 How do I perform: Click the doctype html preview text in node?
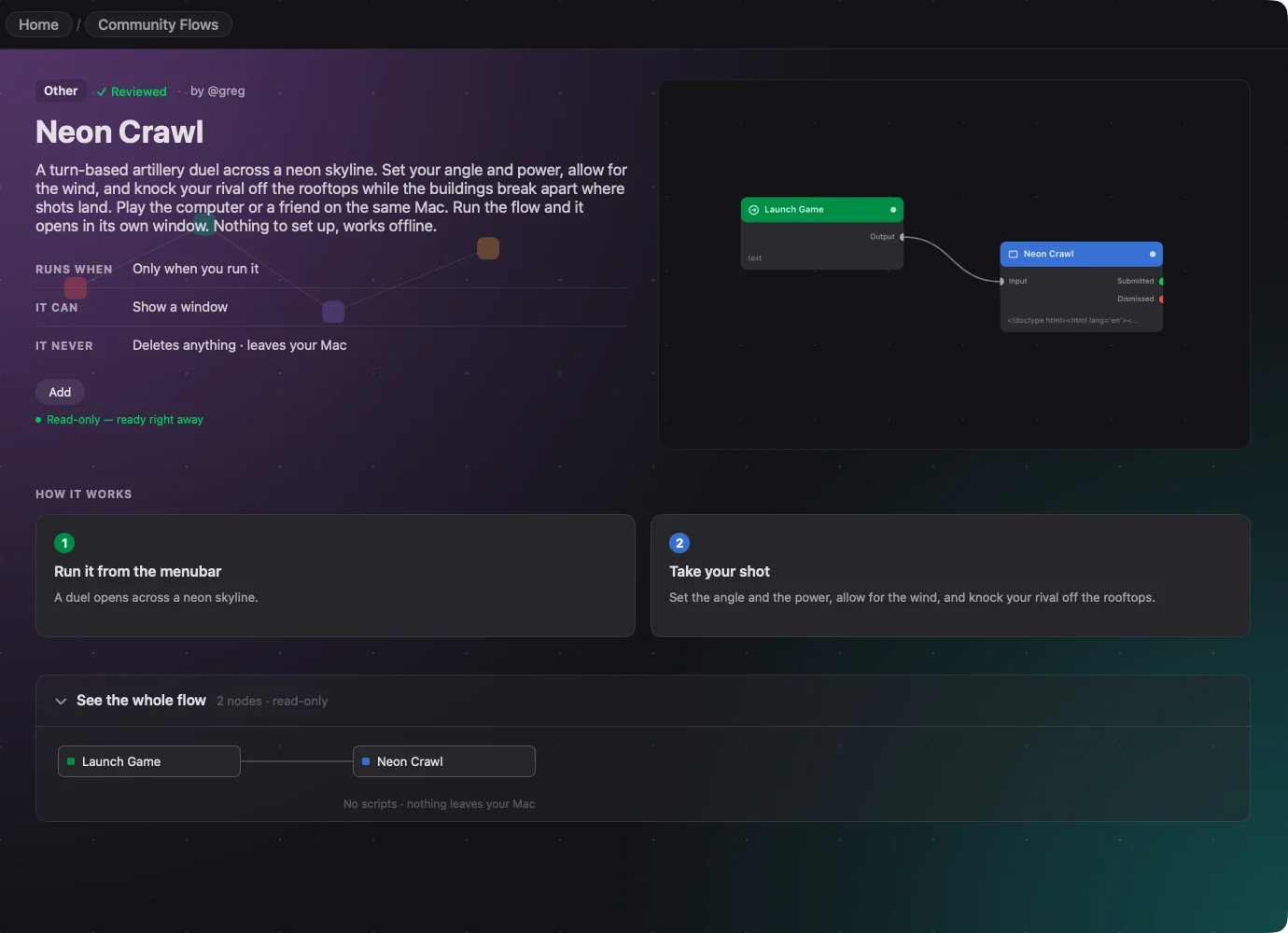pos(1072,320)
